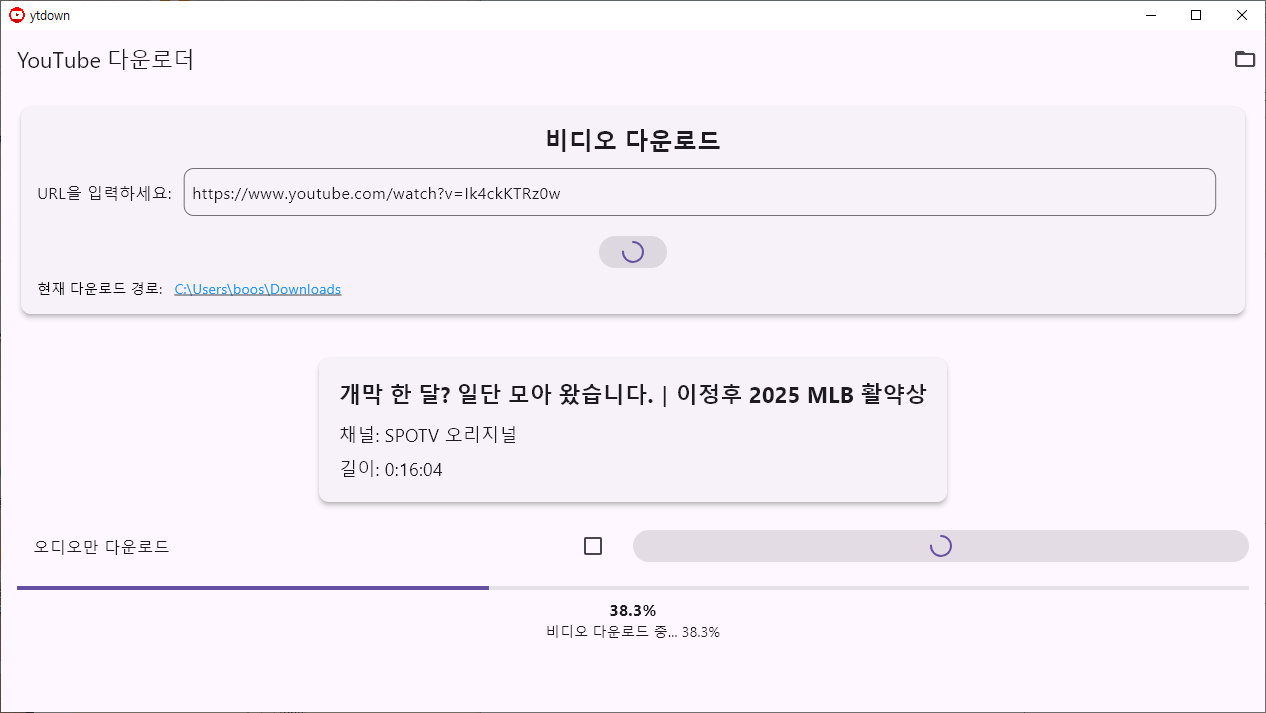The image size is (1266, 713).
Task: Open the C:\Users\boos\Downloads path link
Action: click(x=258, y=289)
